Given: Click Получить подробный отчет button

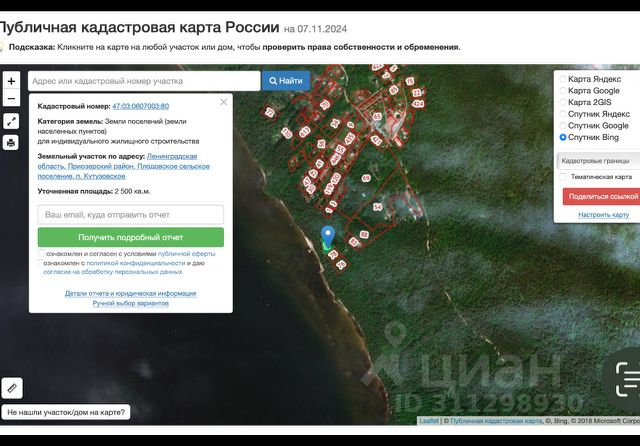Looking at the screenshot, I should [x=131, y=237].
